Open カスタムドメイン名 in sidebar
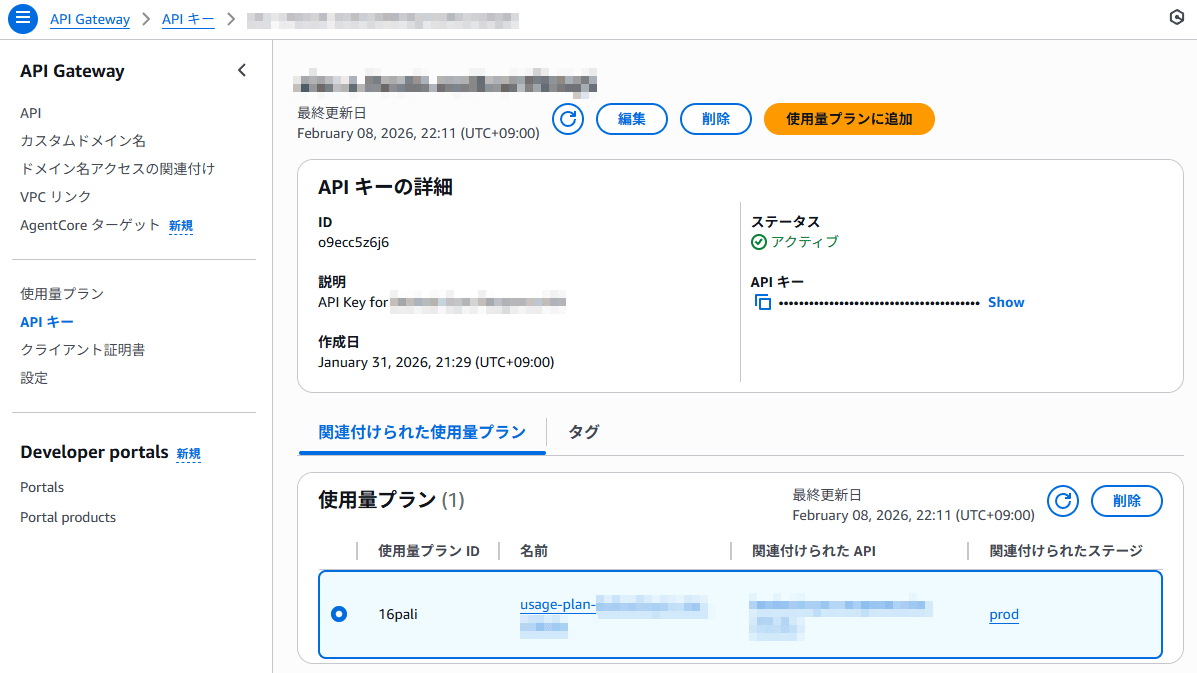The image size is (1197, 673). tap(83, 141)
